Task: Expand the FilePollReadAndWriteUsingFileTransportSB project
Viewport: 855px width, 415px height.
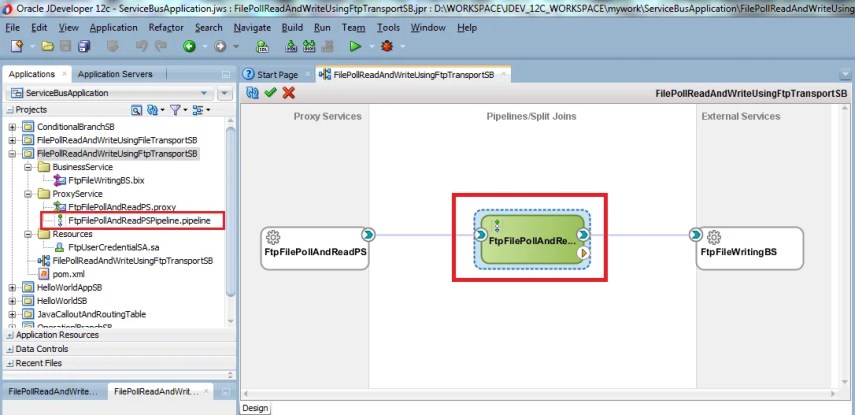Action: [13, 140]
